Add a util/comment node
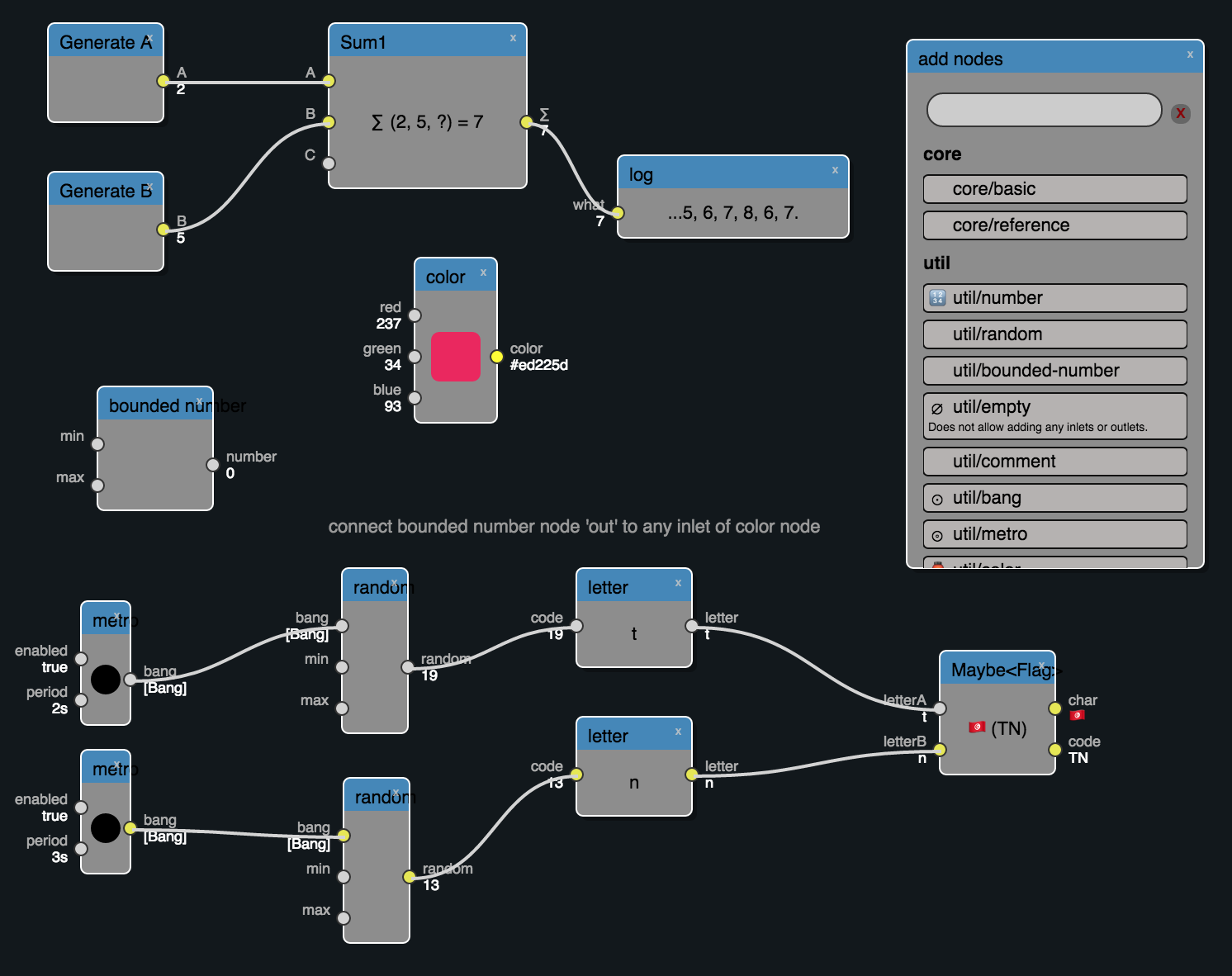This screenshot has width=1232, height=976. coord(1054,462)
